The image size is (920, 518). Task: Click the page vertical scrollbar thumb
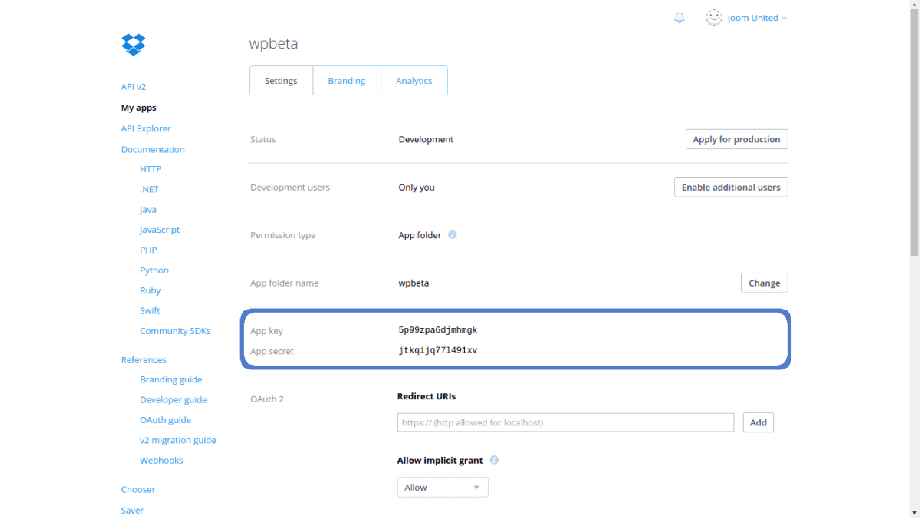[914, 132]
